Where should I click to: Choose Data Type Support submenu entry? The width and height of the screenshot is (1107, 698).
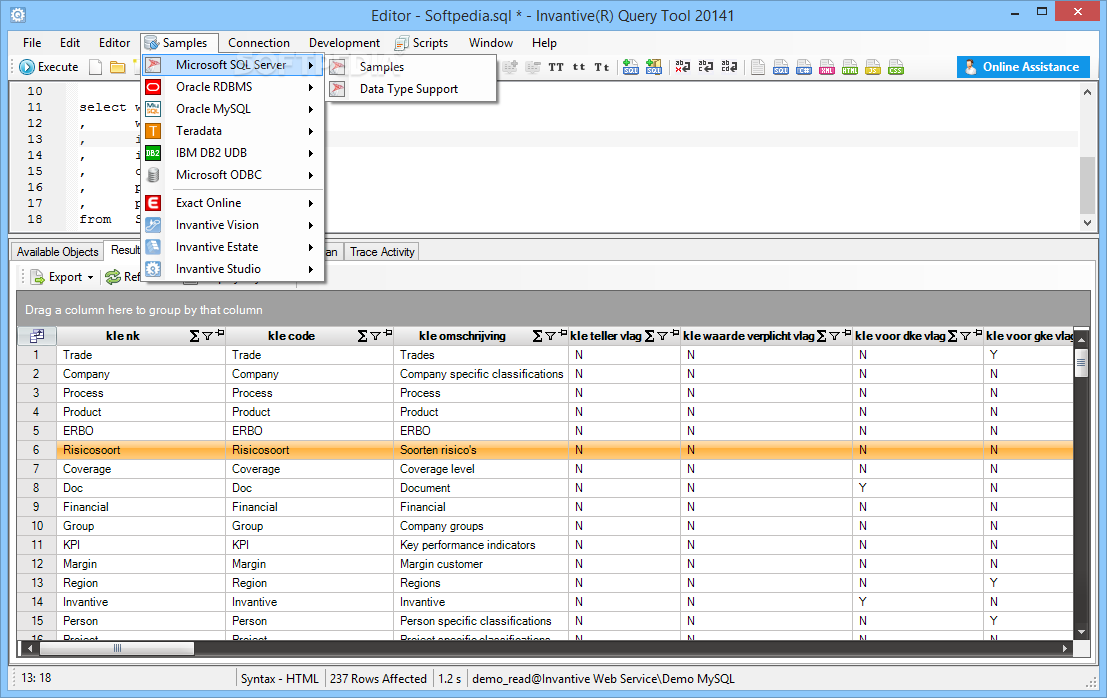pos(411,89)
